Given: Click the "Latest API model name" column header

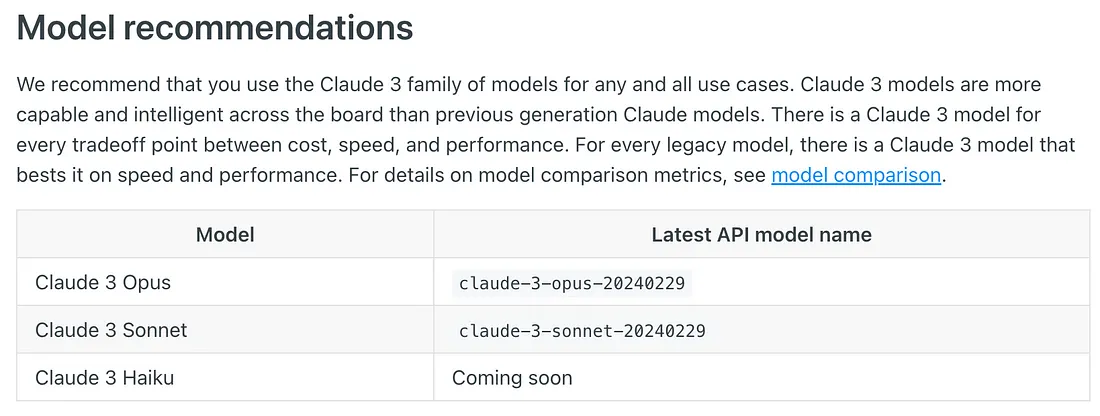Looking at the screenshot, I should pyautogui.click(x=761, y=235).
